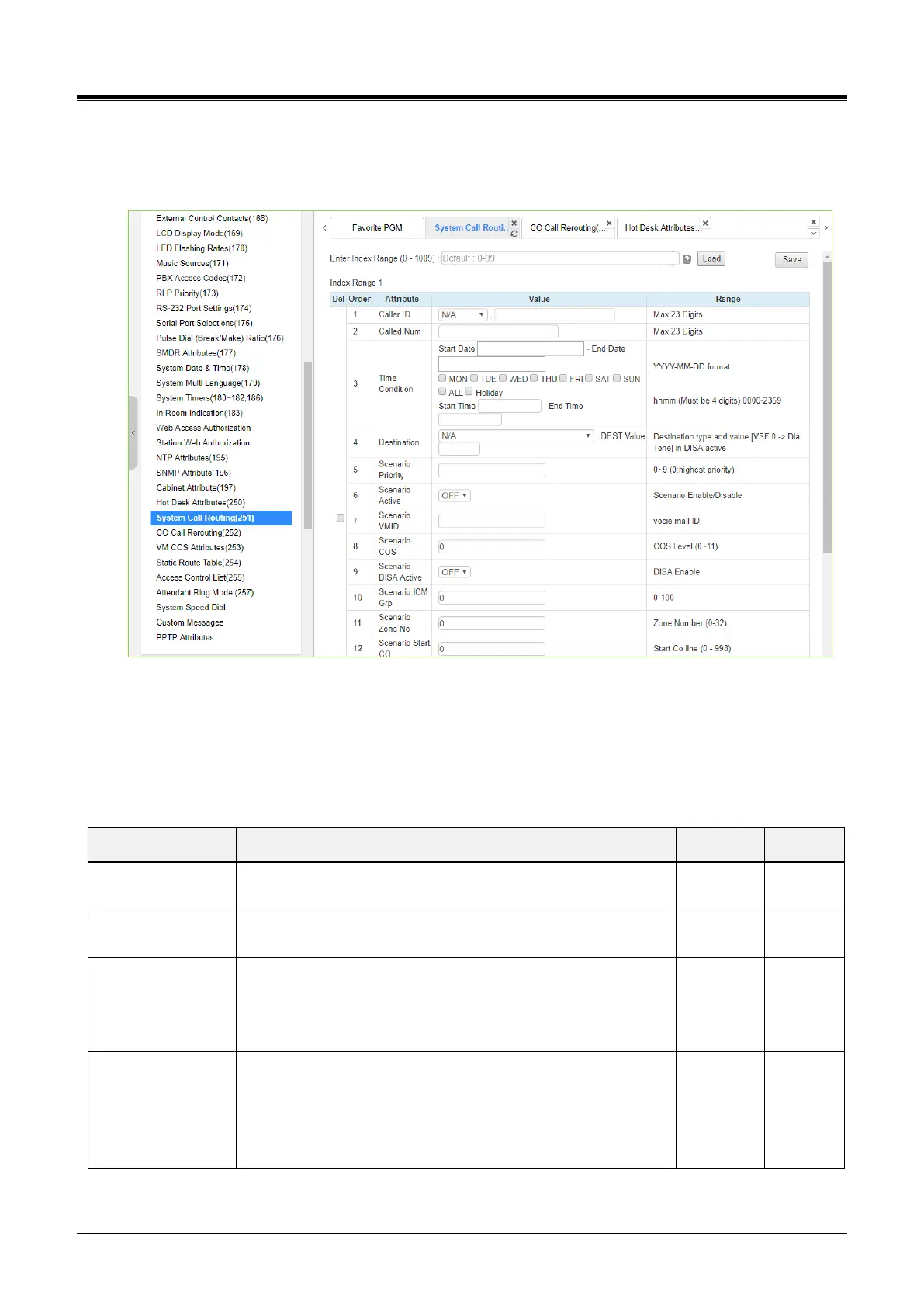Check the Holiday checkbox
This screenshot has width=924, height=1307.
469,392
